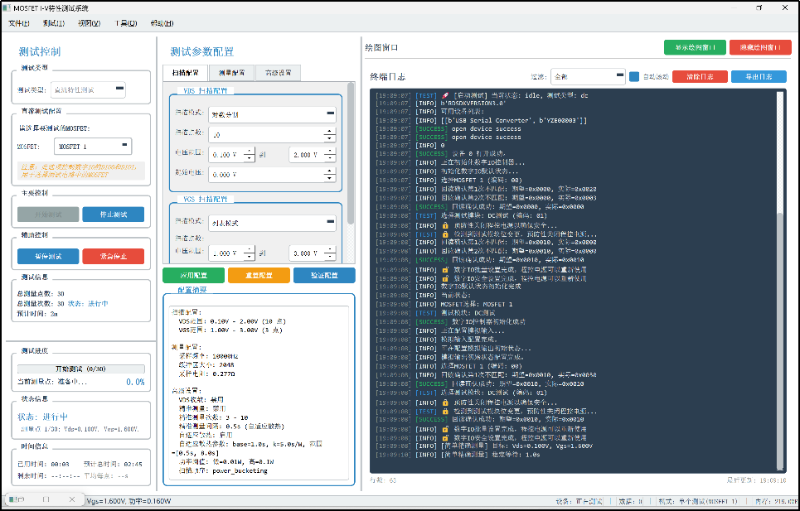Decrease the VDS start voltage 0.100 V
The image size is (800, 511).
coord(248,158)
